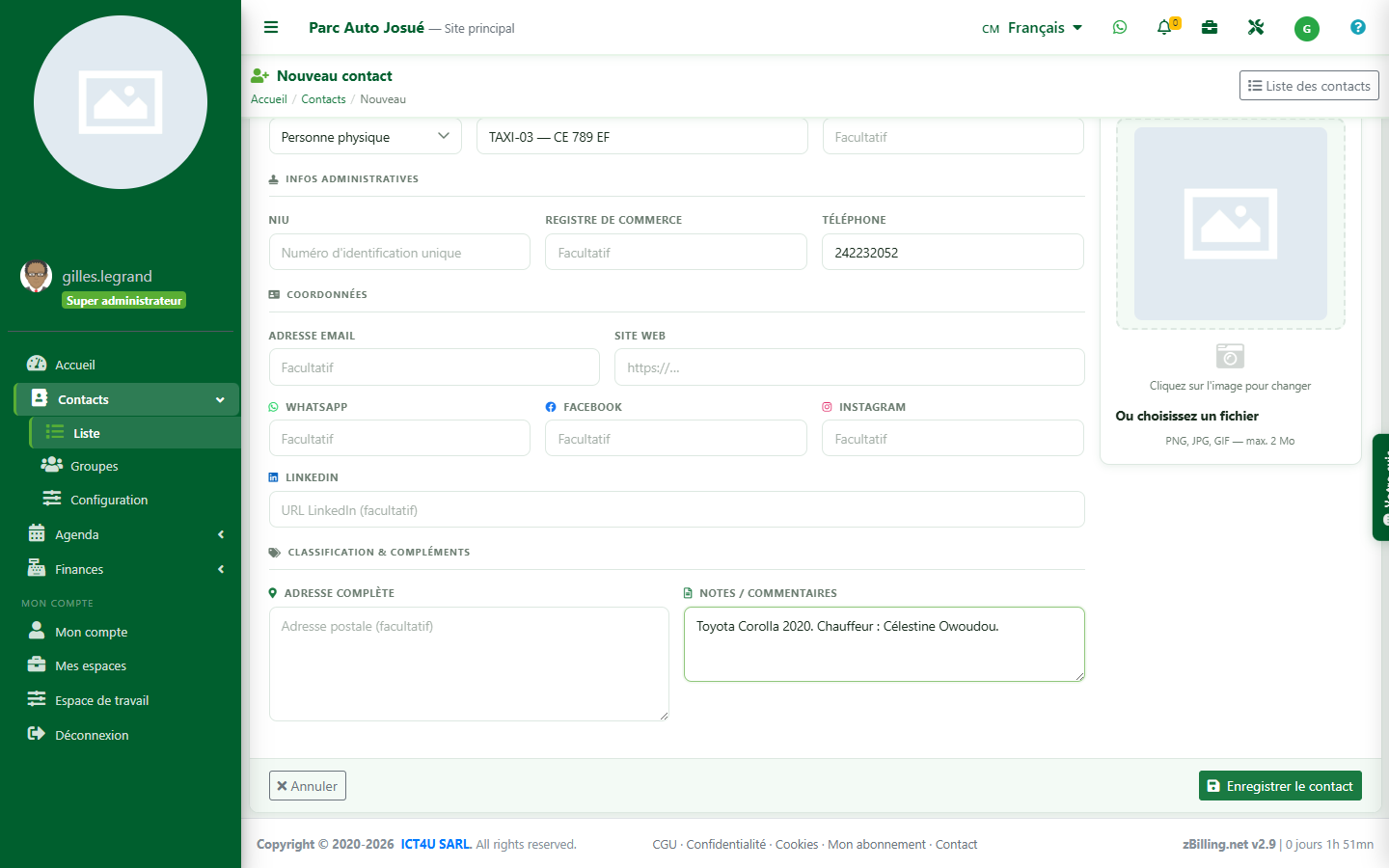1389x868 pixels.
Task: Focus the NIU input field
Action: [399, 253]
